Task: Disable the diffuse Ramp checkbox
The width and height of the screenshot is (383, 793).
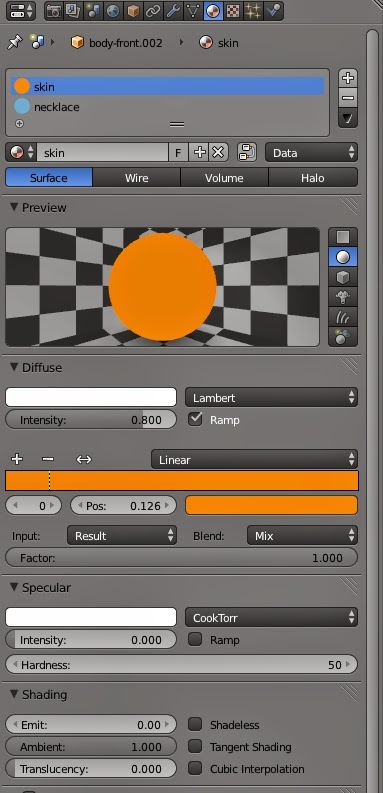Action: (x=195, y=419)
